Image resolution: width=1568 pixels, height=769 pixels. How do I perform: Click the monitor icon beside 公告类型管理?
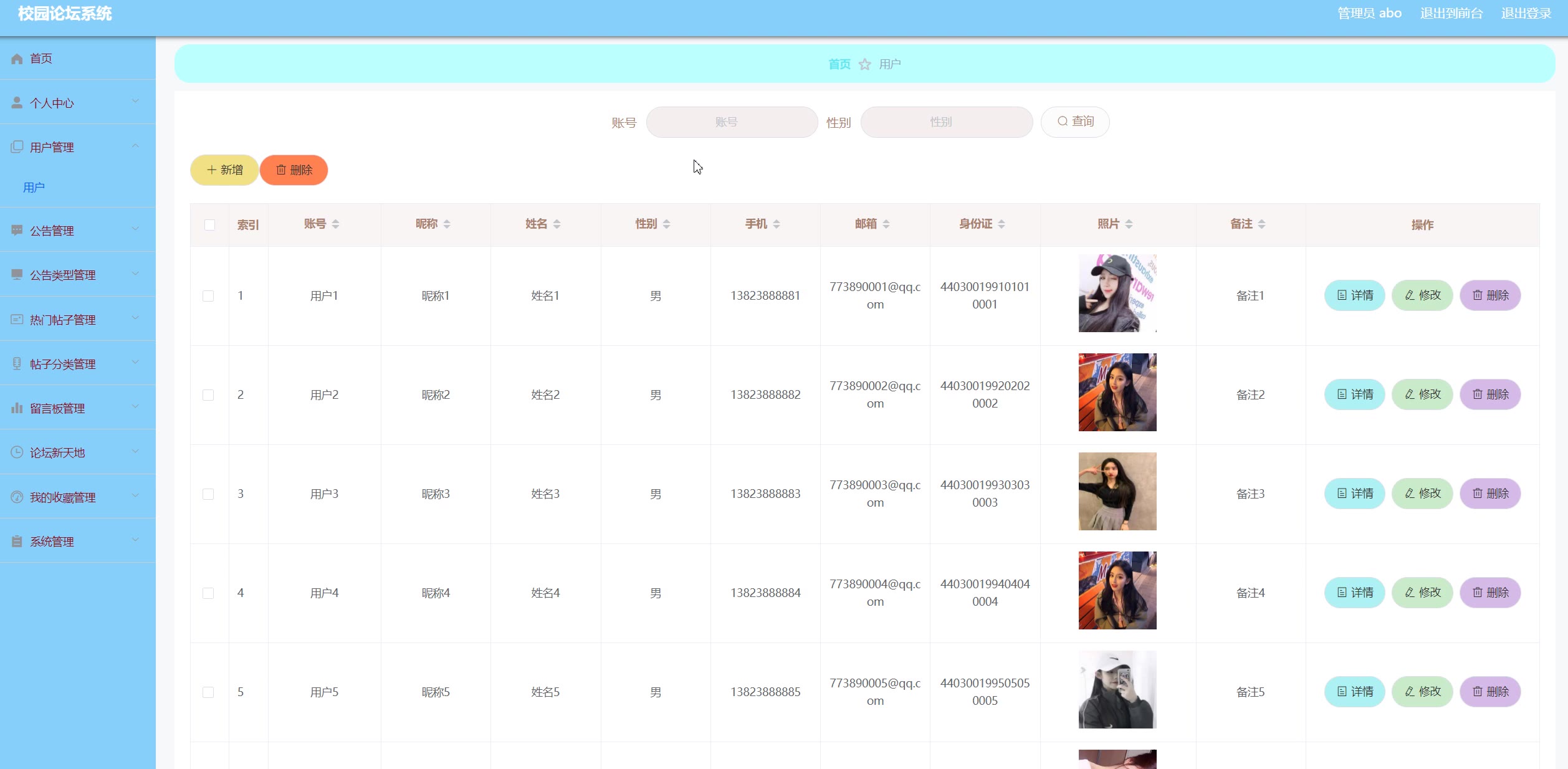coord(17,275)
